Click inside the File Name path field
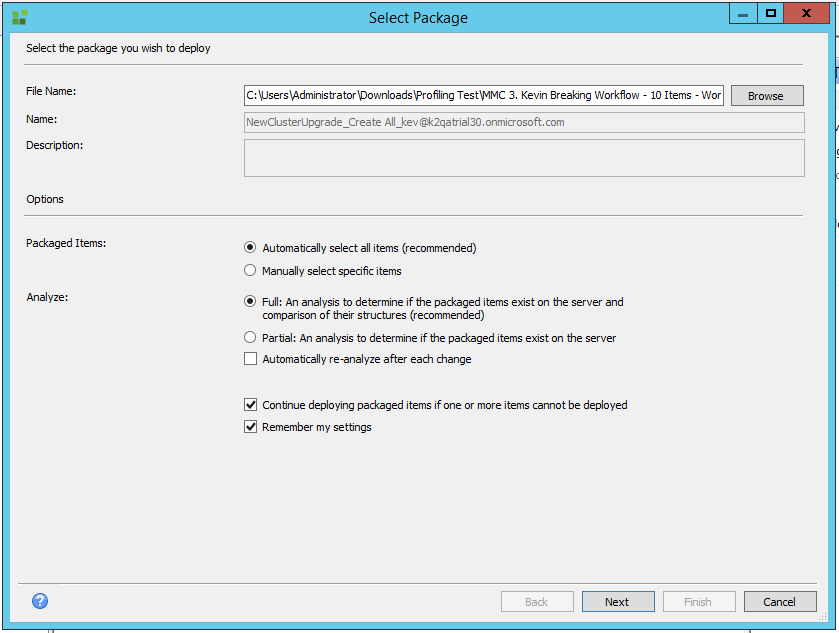839x633 pixels. pos(483,96)
